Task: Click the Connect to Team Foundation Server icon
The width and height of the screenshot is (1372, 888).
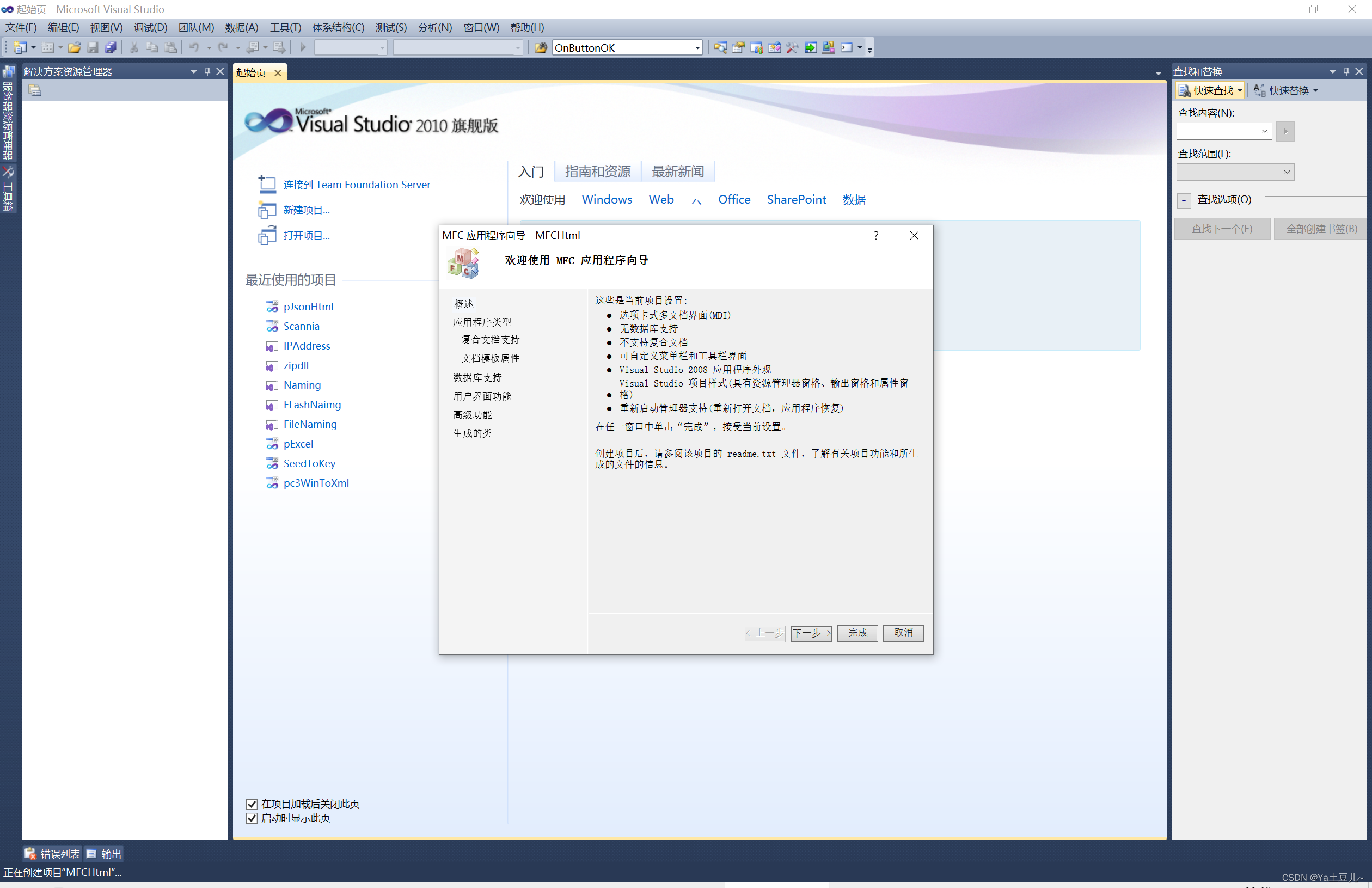Action: click(267, 185)
